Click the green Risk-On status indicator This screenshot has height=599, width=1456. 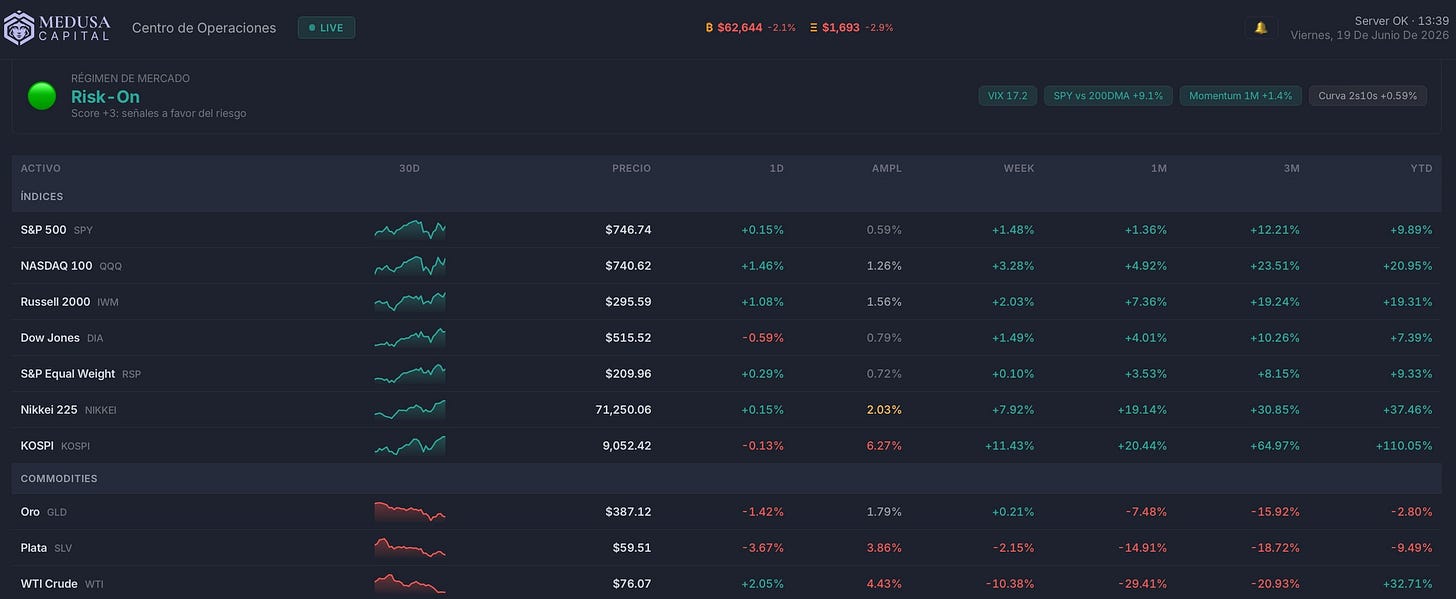click(x=42, y=97)
